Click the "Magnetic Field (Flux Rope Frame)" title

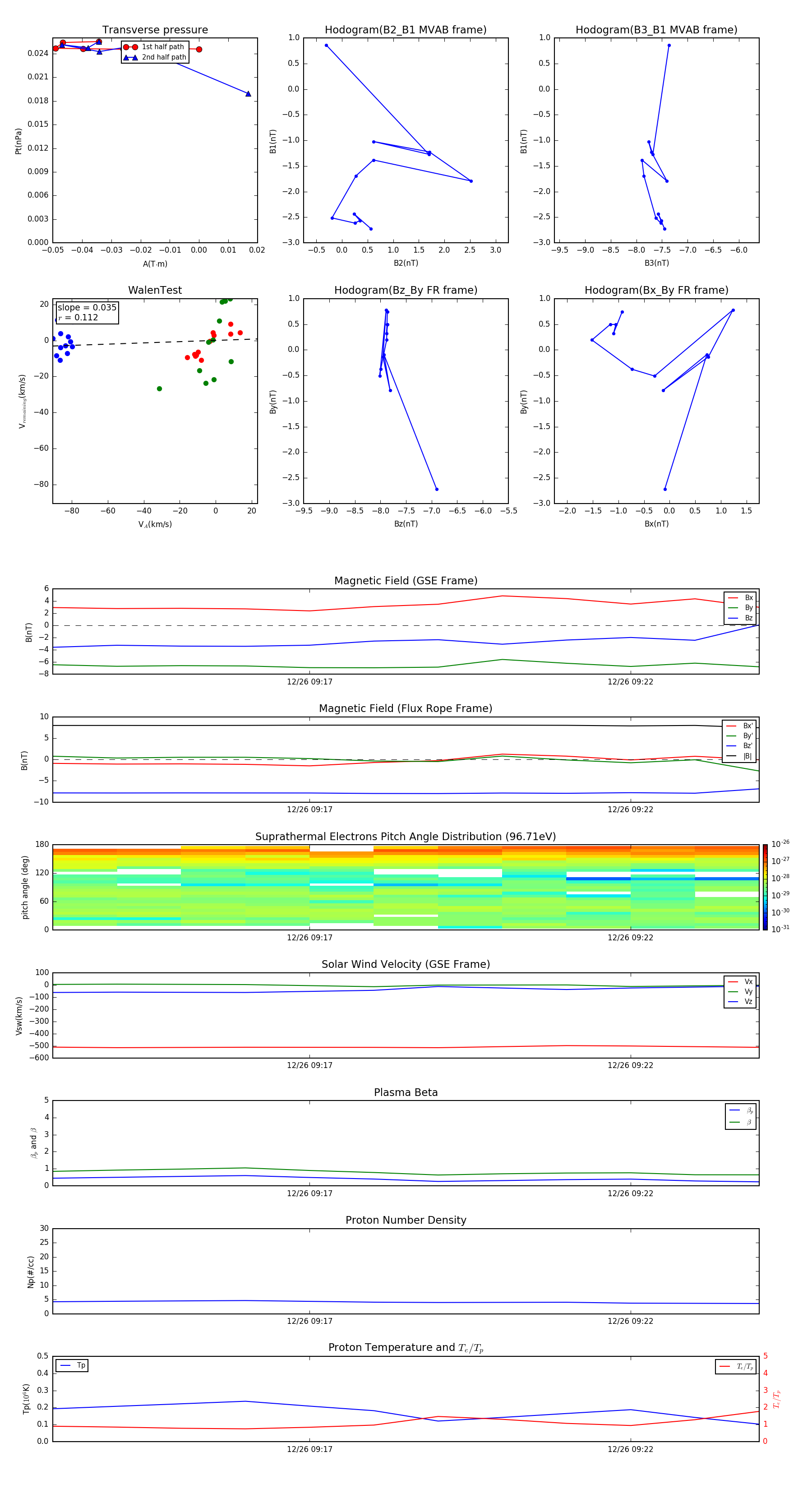point(406,709)
